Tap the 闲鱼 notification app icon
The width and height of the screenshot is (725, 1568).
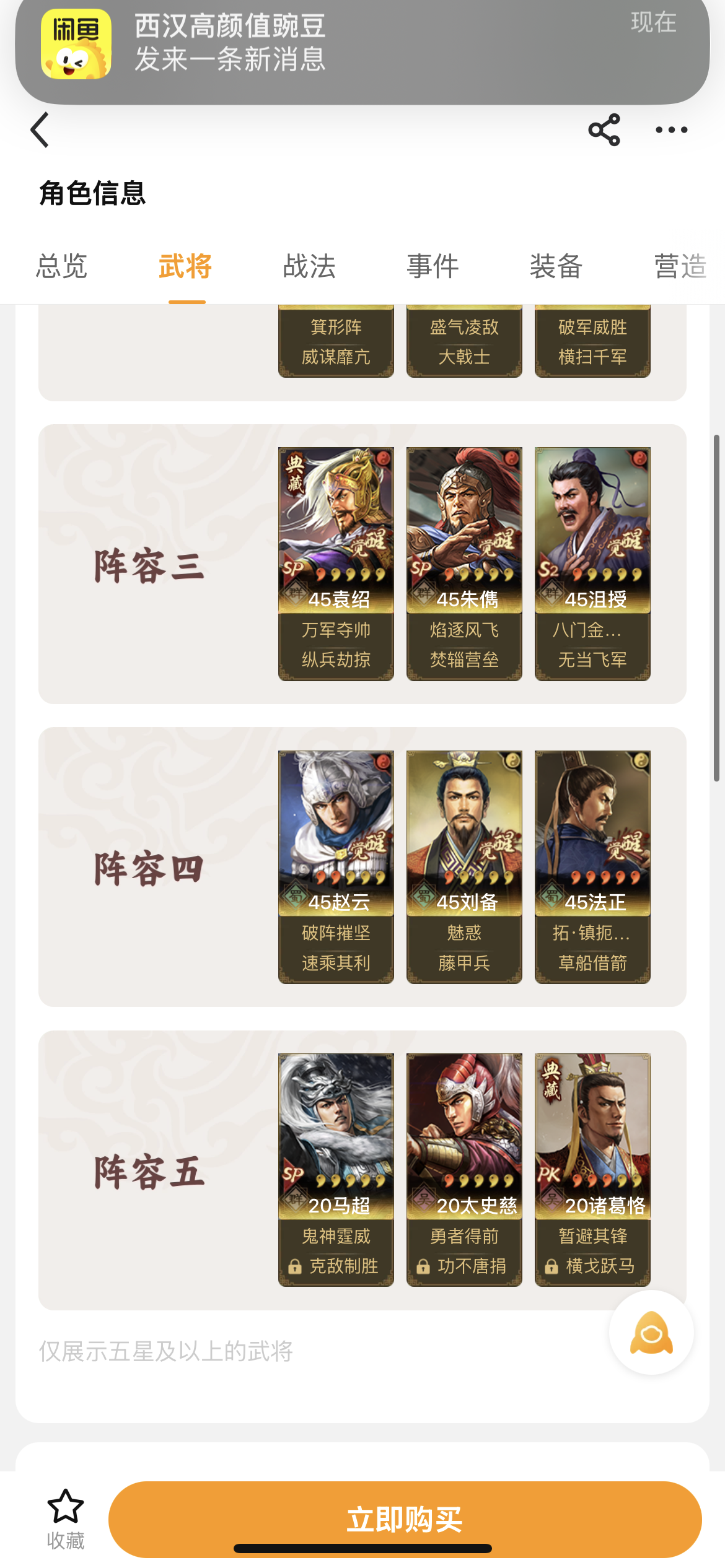76,44
